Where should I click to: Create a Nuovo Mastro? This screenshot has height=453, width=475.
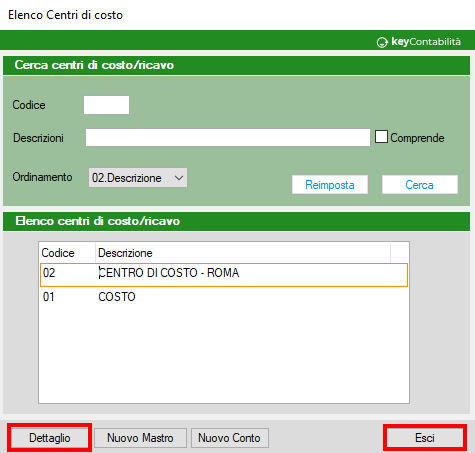[140, 438]
